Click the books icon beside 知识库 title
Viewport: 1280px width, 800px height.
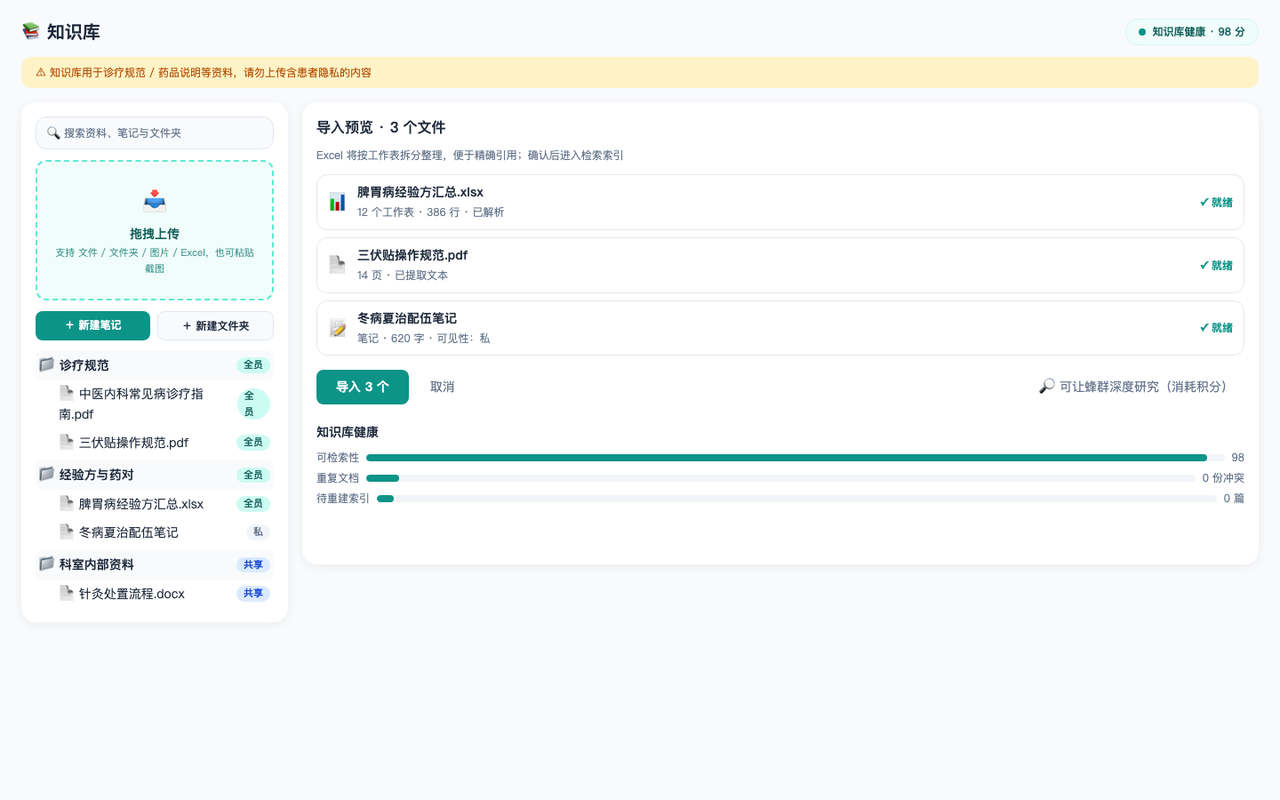pos(31,32)
